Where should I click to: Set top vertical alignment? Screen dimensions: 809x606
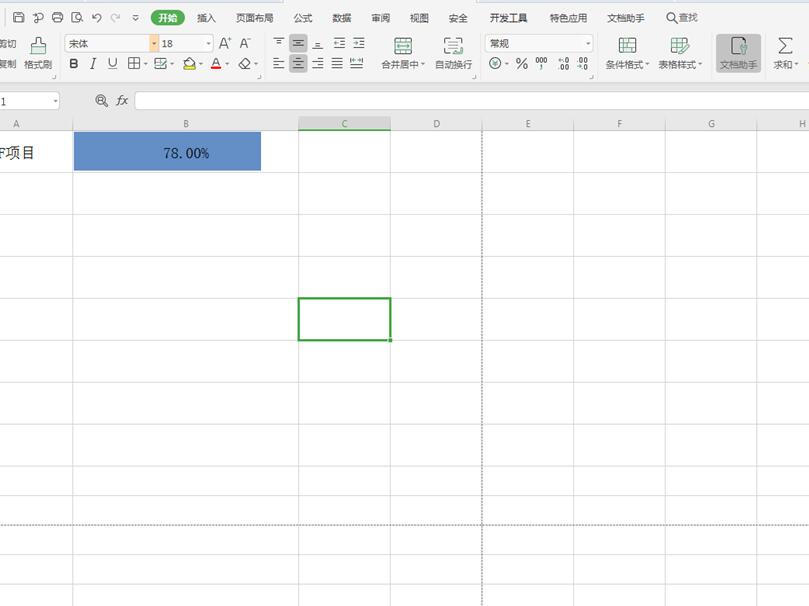[279, 43]
